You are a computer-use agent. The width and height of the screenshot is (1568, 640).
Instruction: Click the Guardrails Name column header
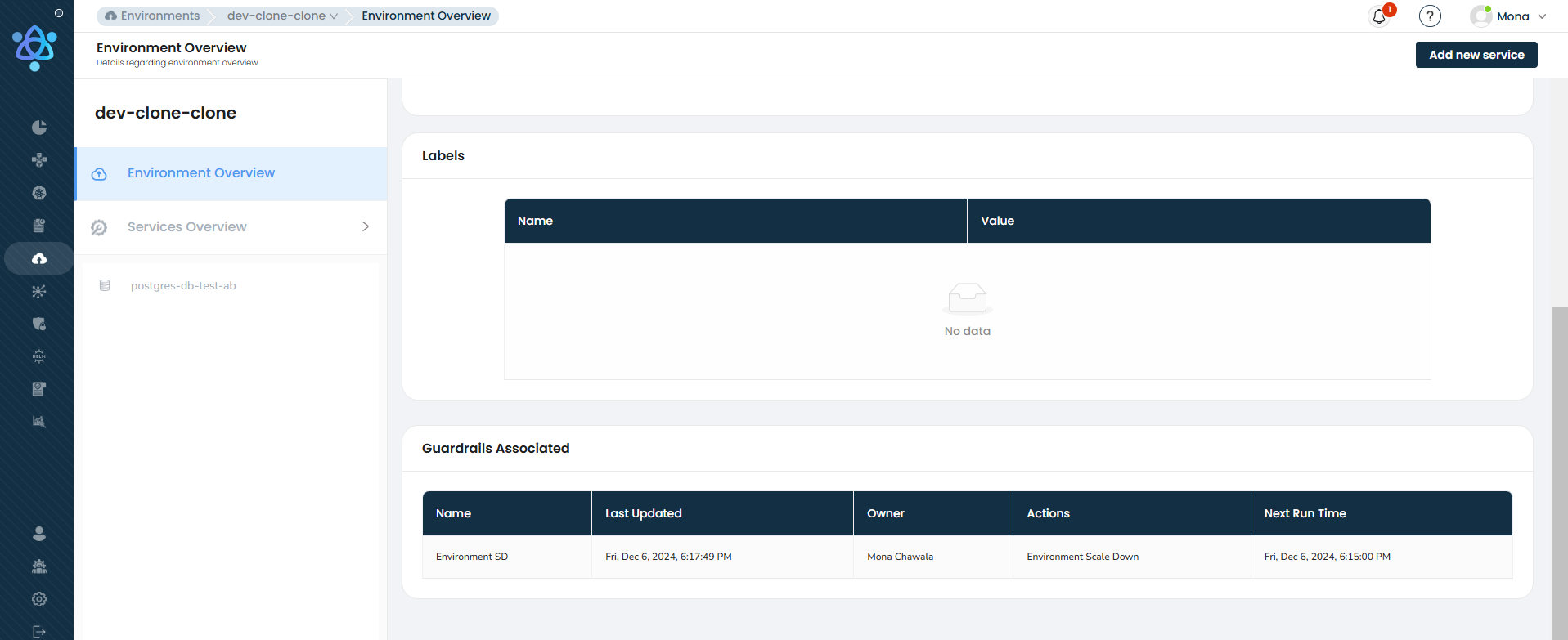pos(507,513)
